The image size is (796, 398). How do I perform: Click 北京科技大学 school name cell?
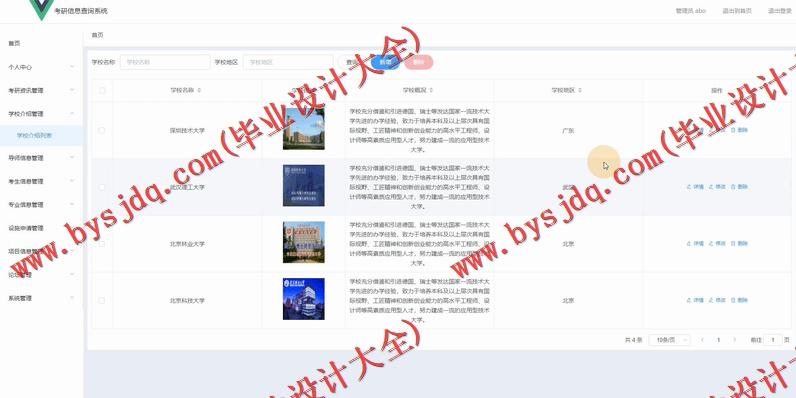[x=187, y=301]
